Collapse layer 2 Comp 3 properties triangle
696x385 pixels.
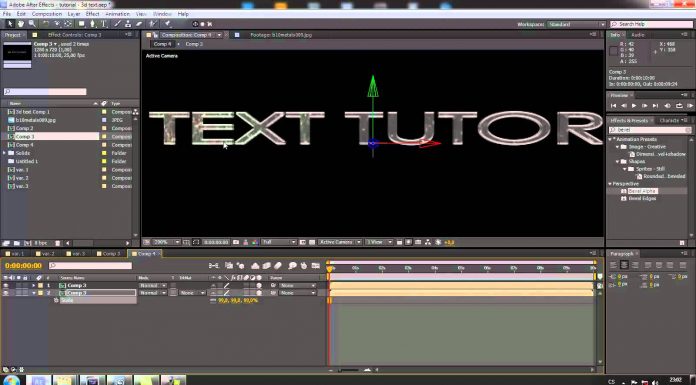[x=33, y=293]
